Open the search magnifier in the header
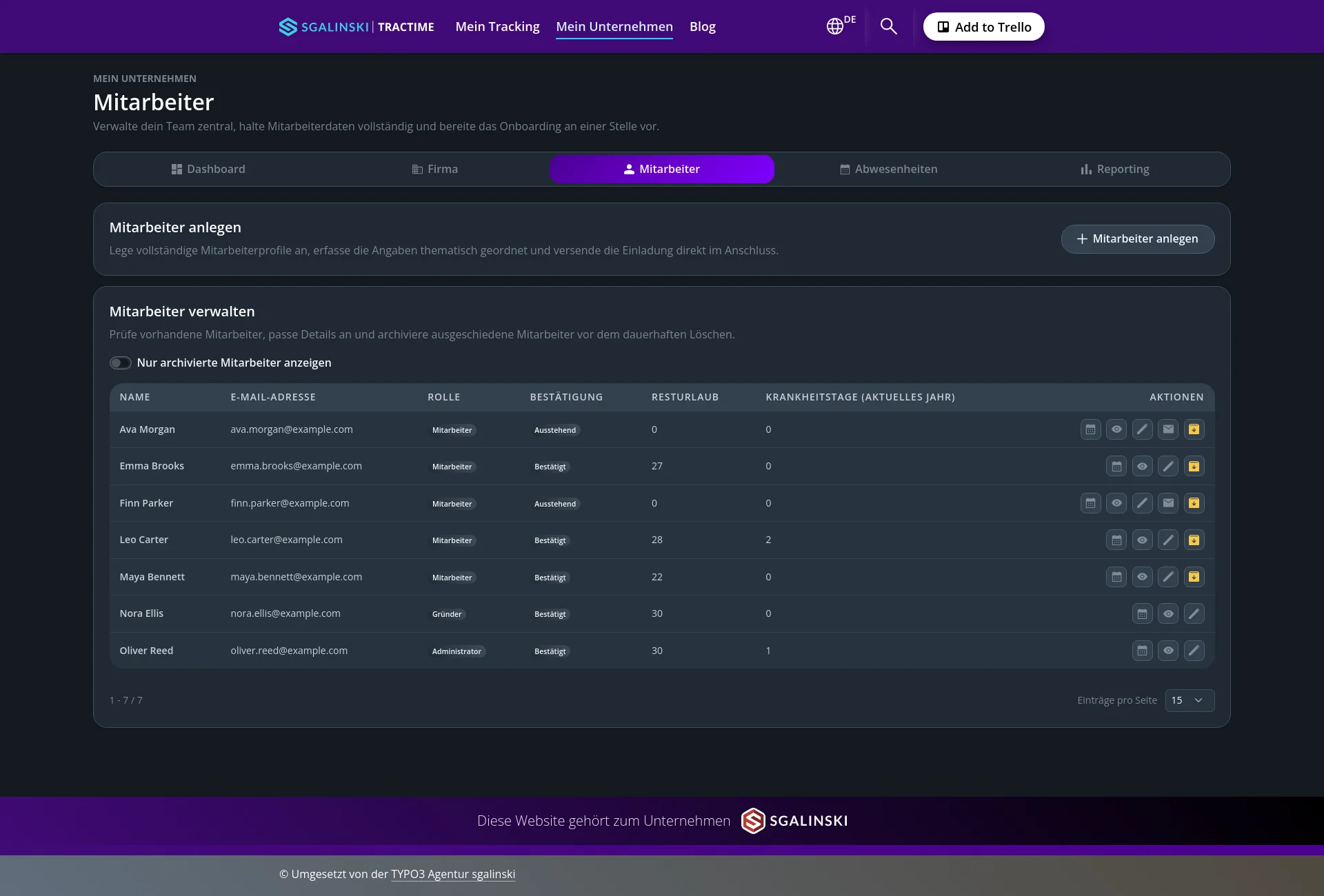The height and width of the screenshot is (896, 1324). 889,27
